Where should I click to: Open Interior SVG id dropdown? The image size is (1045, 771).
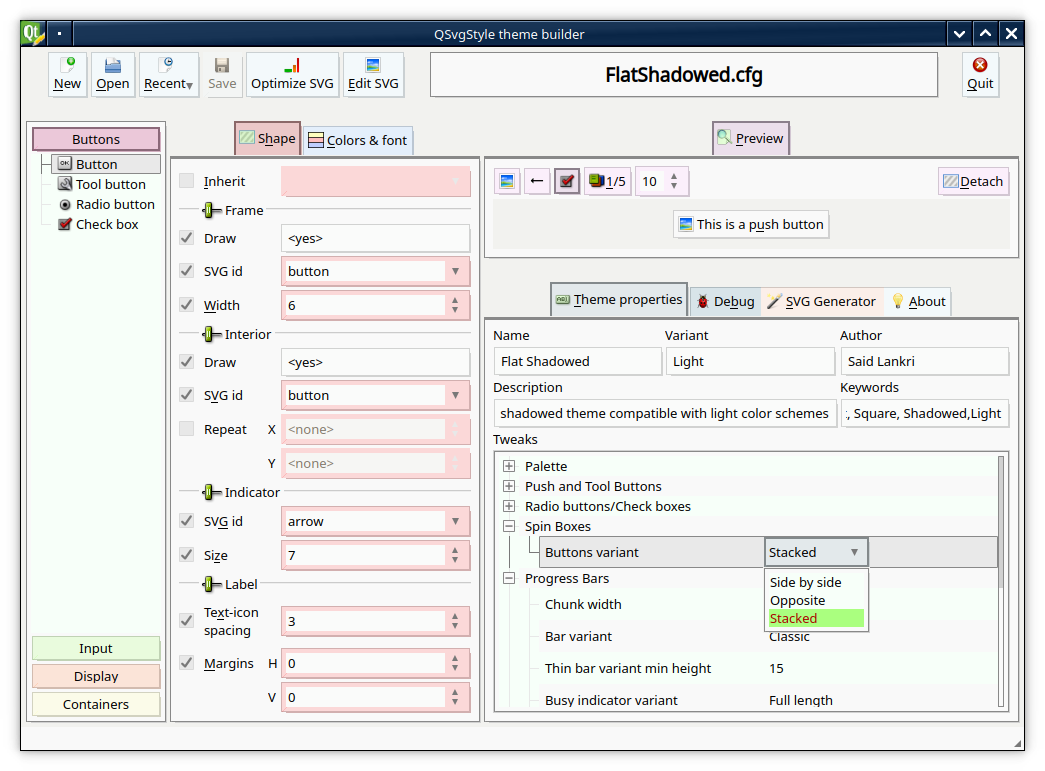(x=375, y=395)
